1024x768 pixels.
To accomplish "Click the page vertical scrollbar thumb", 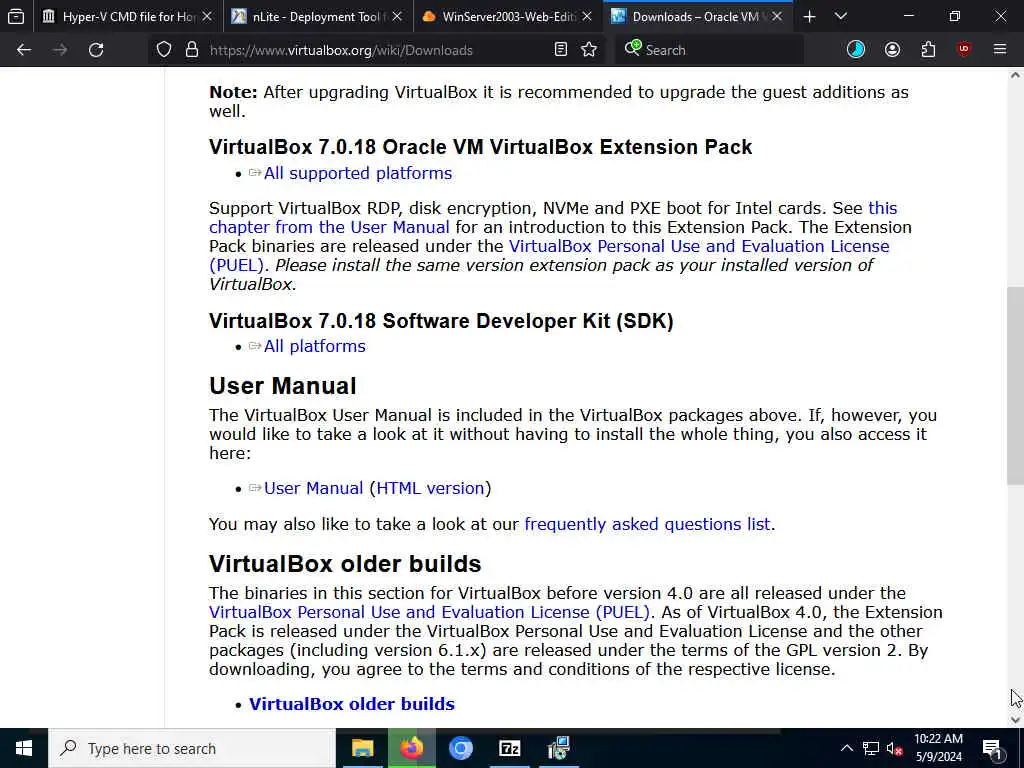I will click(x=1015, y=385).
